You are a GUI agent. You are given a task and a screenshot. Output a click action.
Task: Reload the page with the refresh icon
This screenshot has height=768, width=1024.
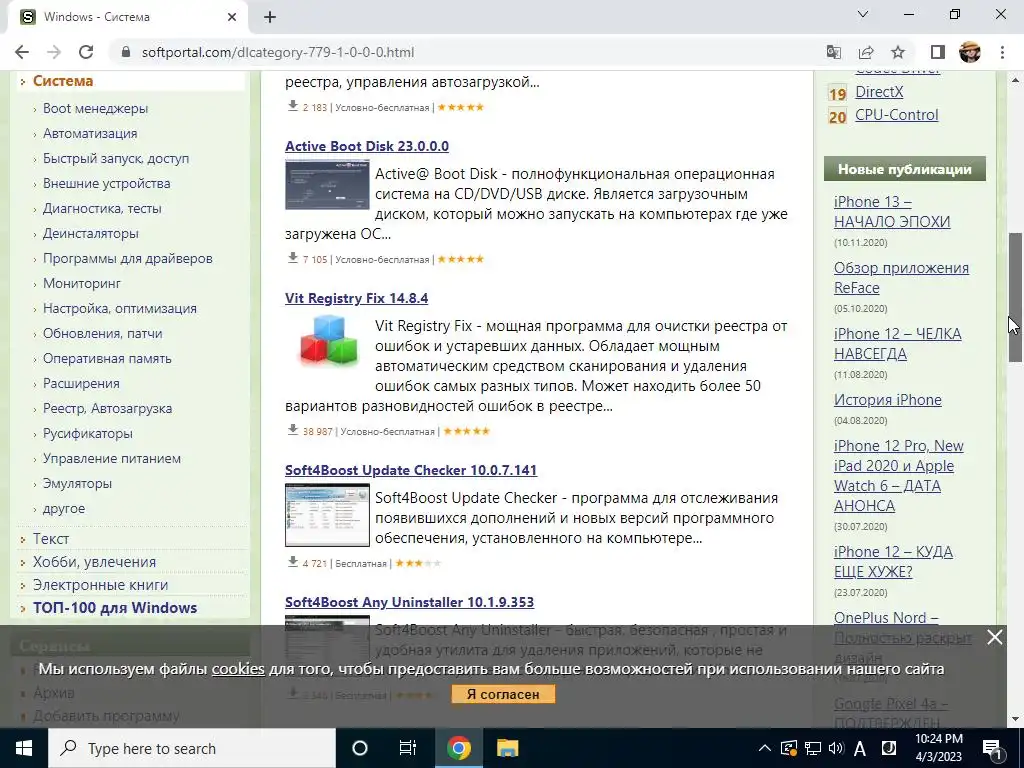pyautogui.click(x=86, y=52)
